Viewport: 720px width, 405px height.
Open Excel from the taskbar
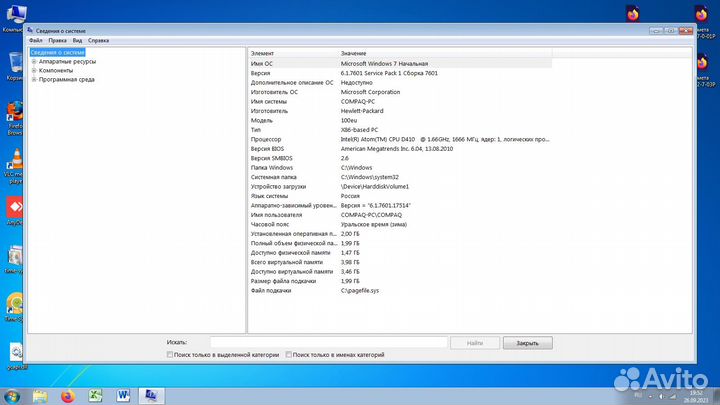point(96,395)
